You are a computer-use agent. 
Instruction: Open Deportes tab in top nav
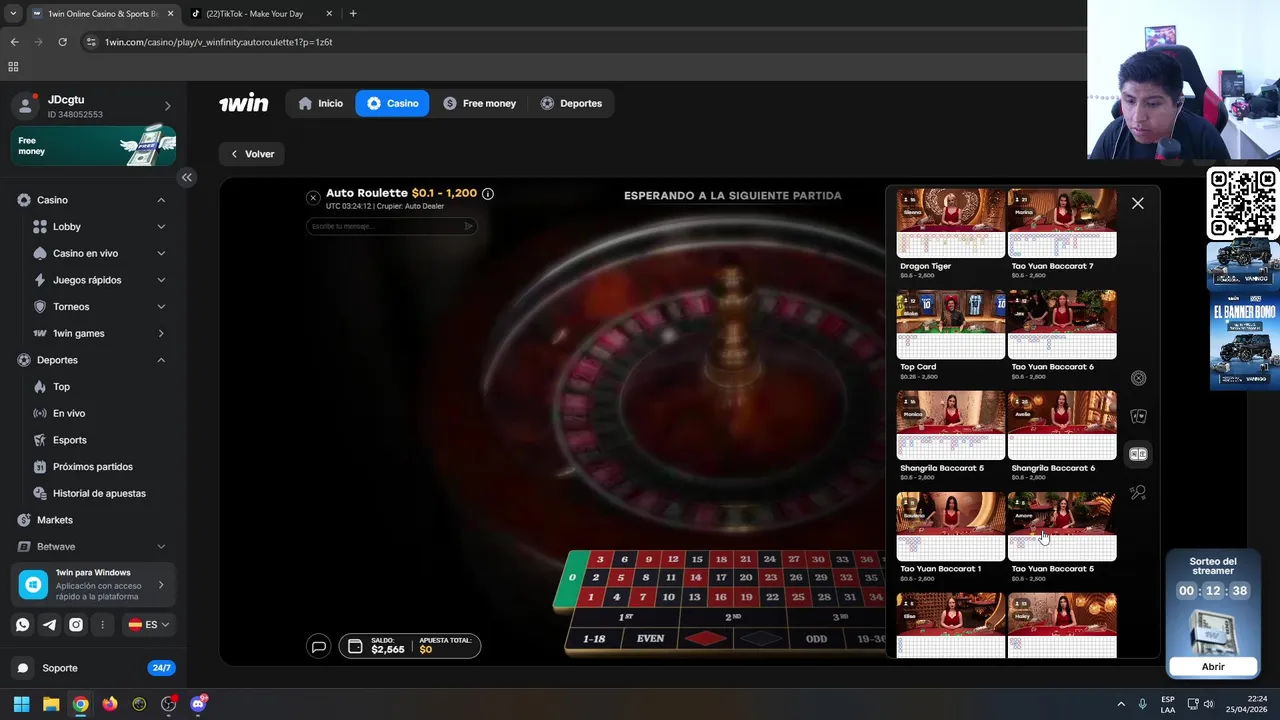click(571, 103)
